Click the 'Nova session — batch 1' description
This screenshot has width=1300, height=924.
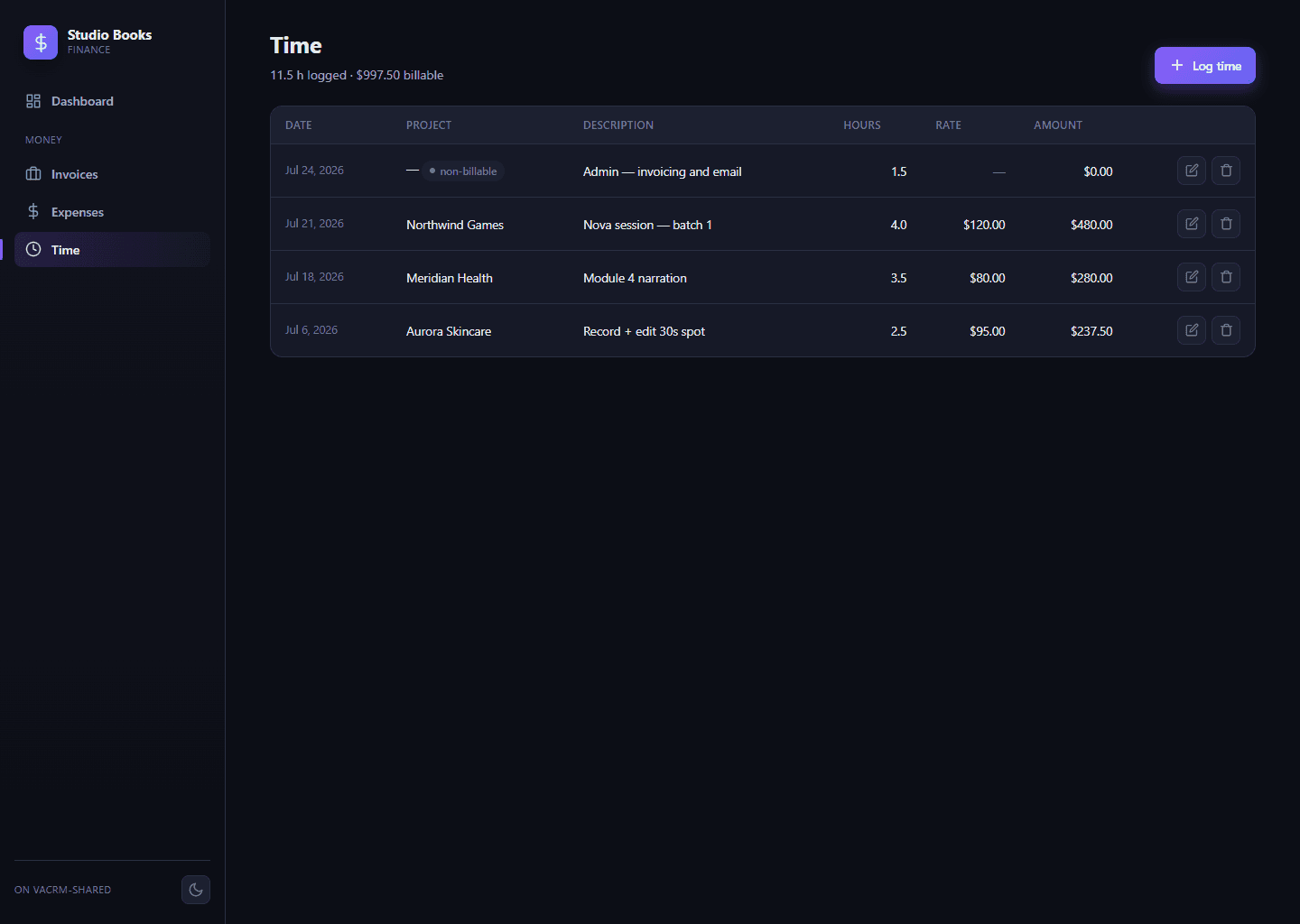click(647, 225)
